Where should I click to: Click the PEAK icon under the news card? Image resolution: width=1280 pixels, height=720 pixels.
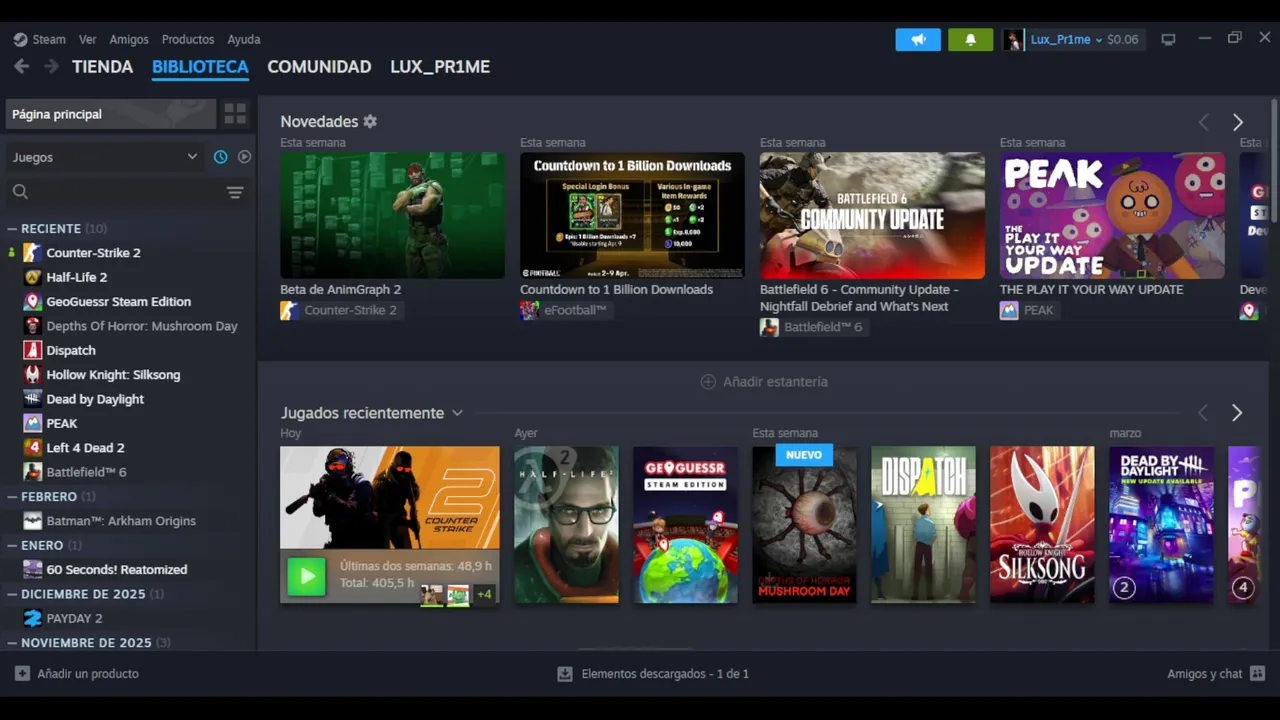pos(1009,310)
